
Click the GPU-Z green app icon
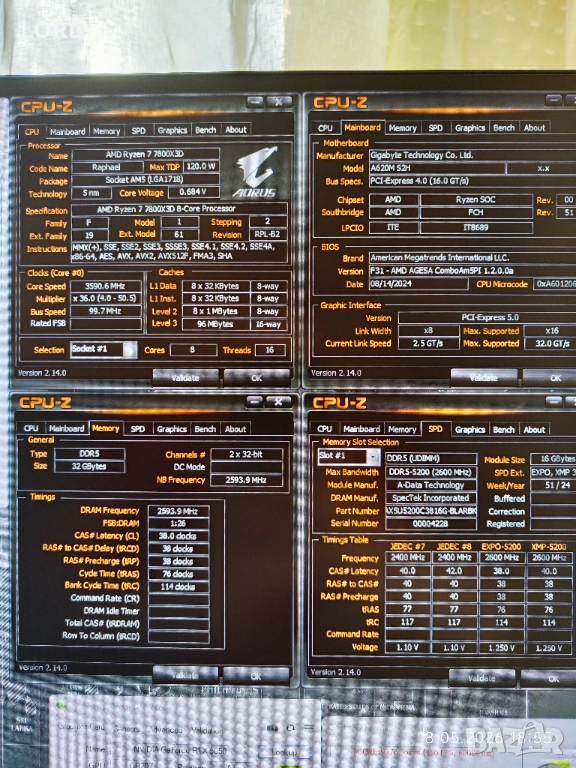point(61,706)
